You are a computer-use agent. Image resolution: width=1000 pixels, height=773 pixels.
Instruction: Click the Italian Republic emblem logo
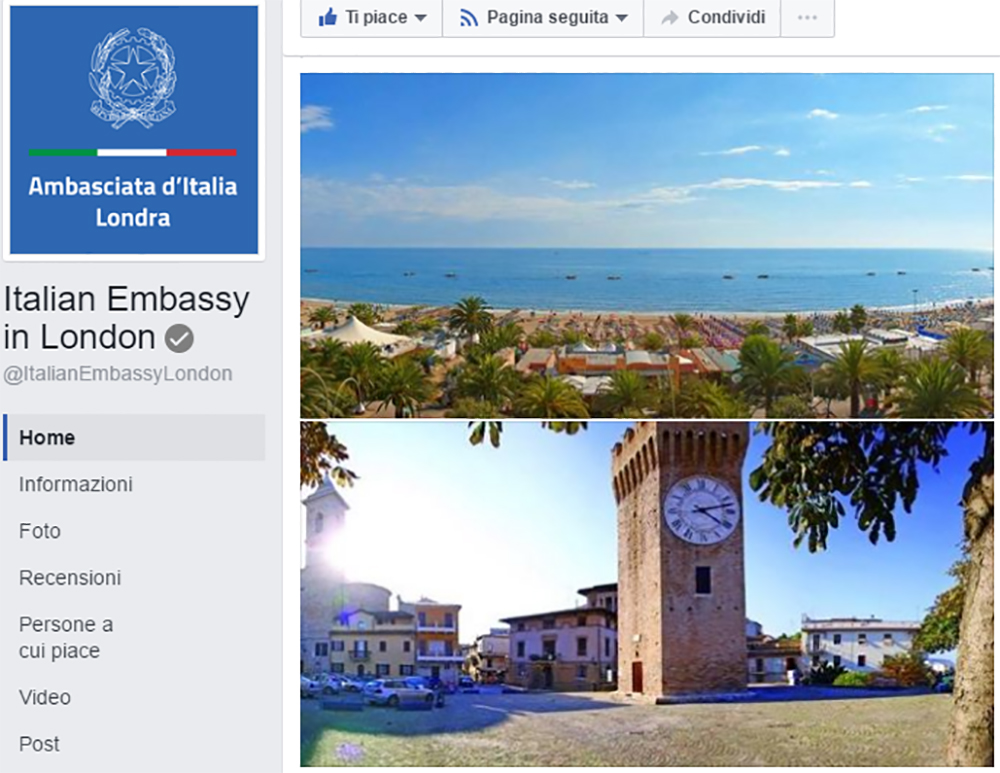[x=133, y=78]
